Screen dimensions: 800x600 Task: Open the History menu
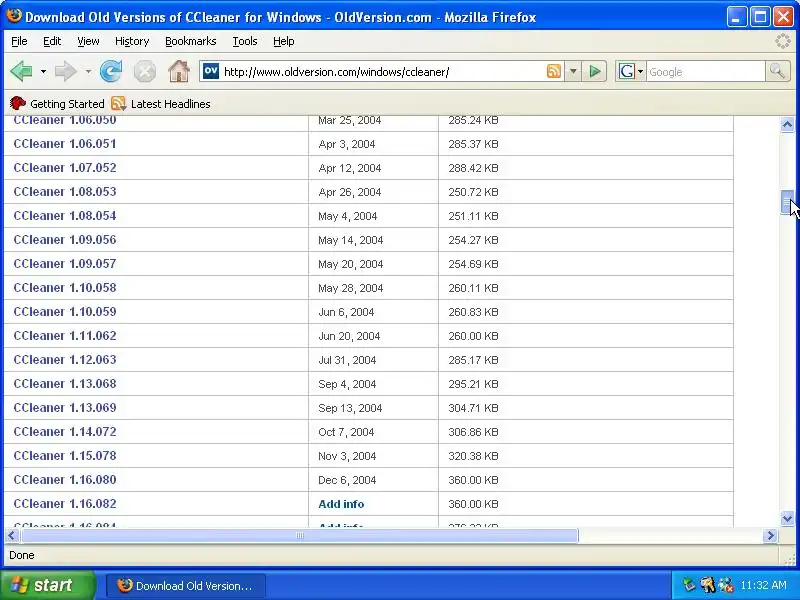132,41
